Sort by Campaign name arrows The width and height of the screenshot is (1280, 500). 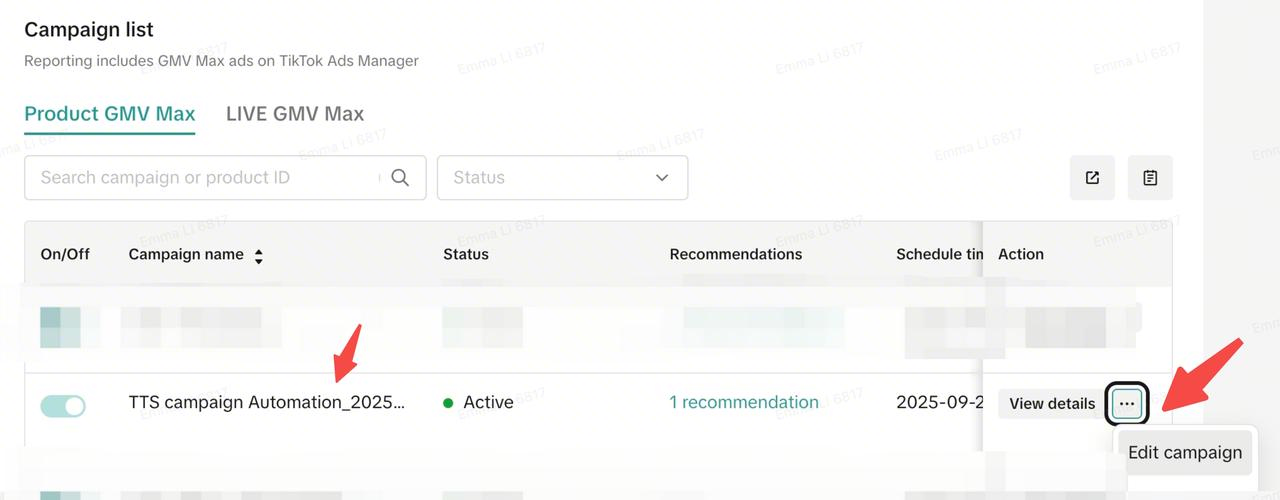coord(258,256)
